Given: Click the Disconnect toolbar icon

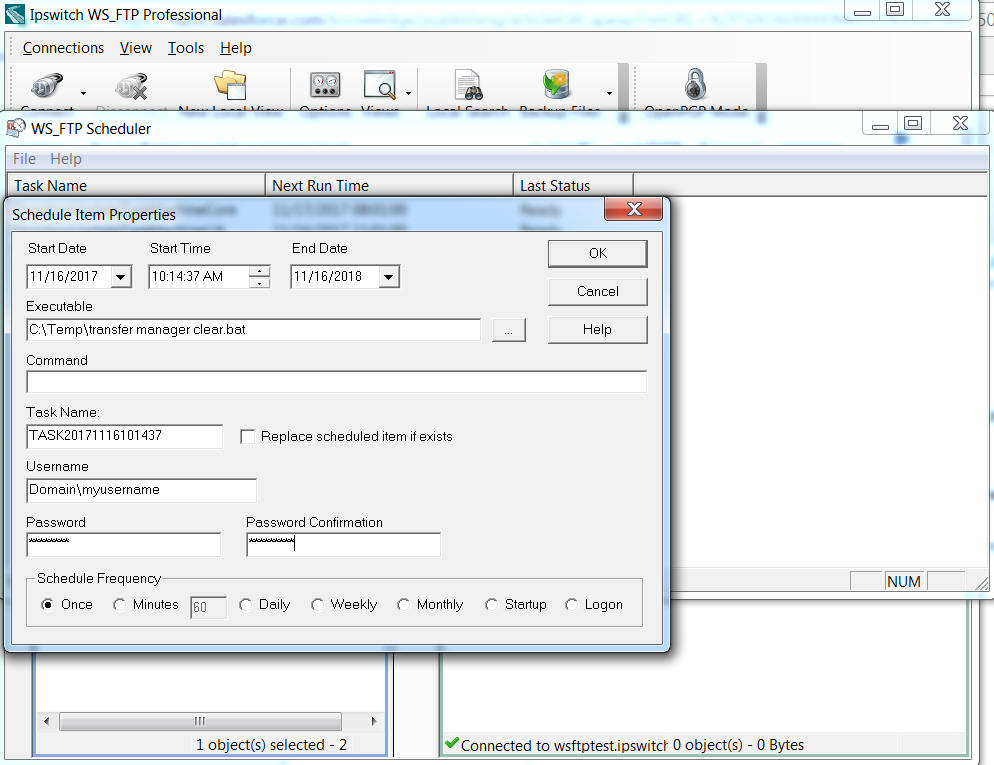Looking at the screenshot, I should pos(128,85).
